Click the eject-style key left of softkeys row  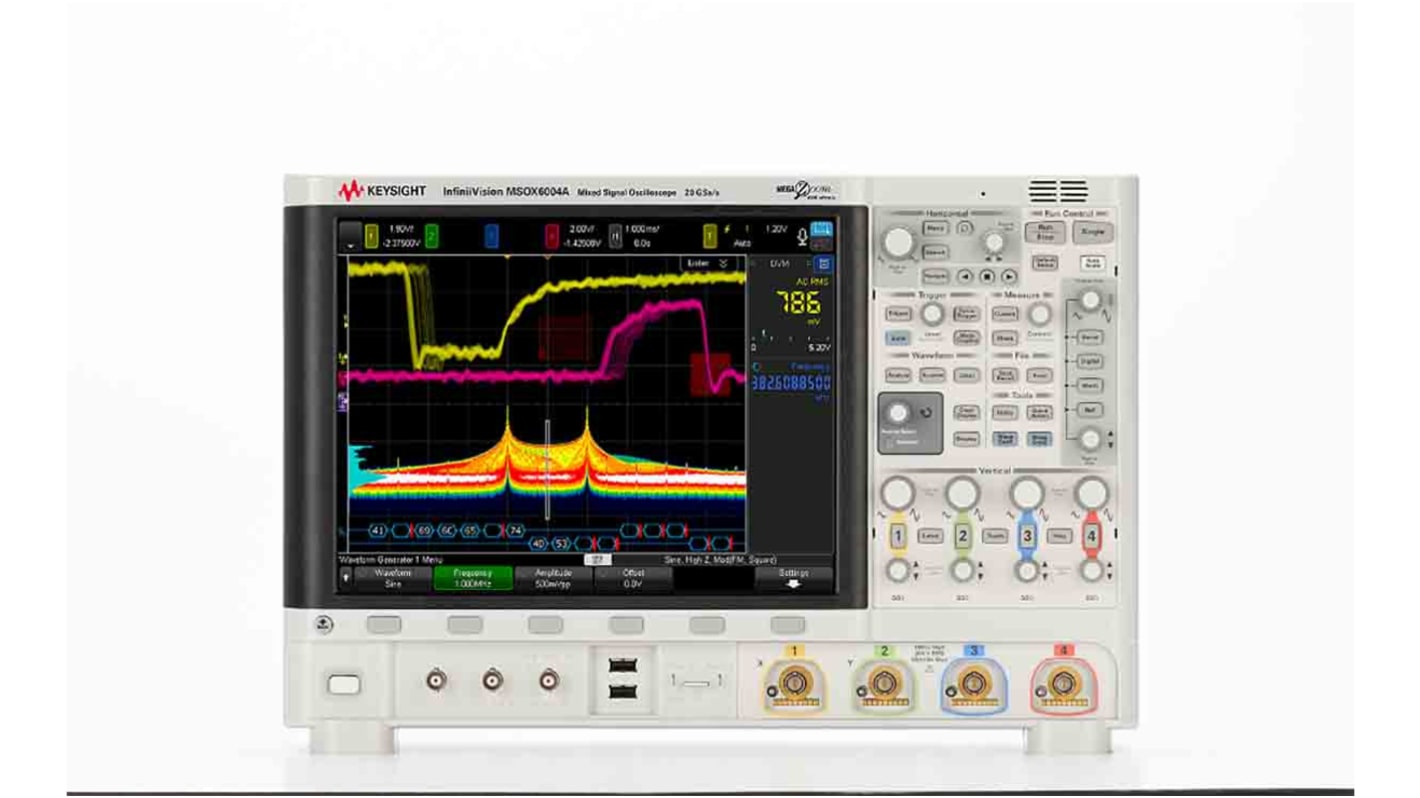click(324, 624)
